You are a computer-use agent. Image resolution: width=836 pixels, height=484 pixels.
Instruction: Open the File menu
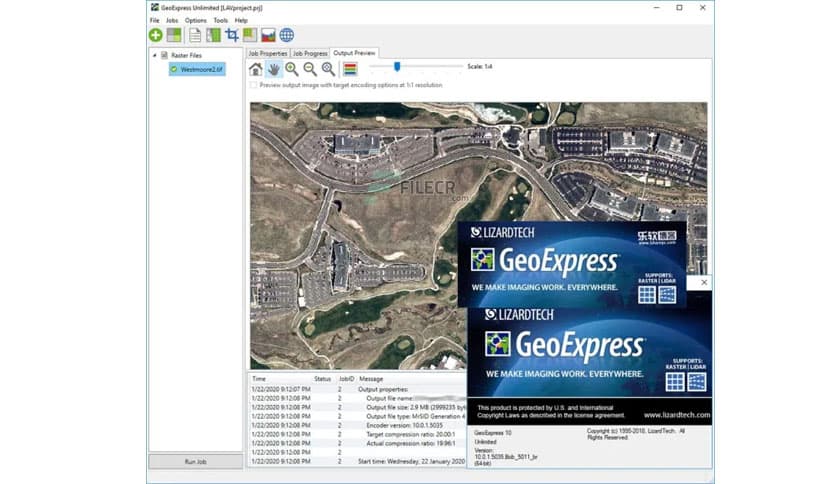(x=155, y=20)
